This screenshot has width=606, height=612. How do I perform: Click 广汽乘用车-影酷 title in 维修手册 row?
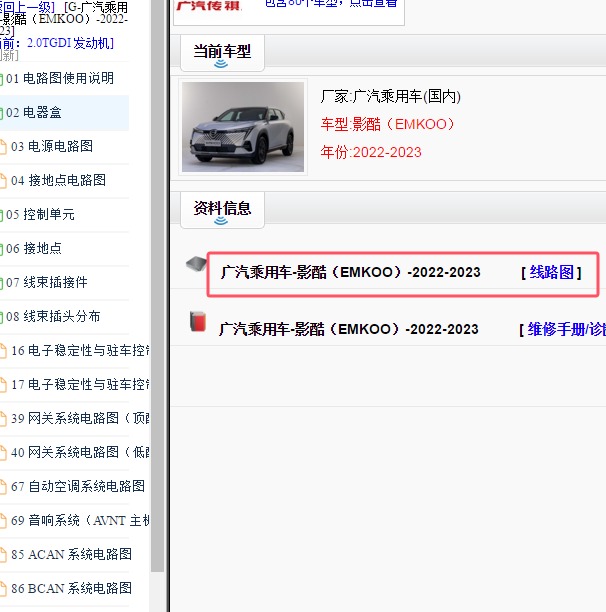pyautogui.click(x=349, y=329)
